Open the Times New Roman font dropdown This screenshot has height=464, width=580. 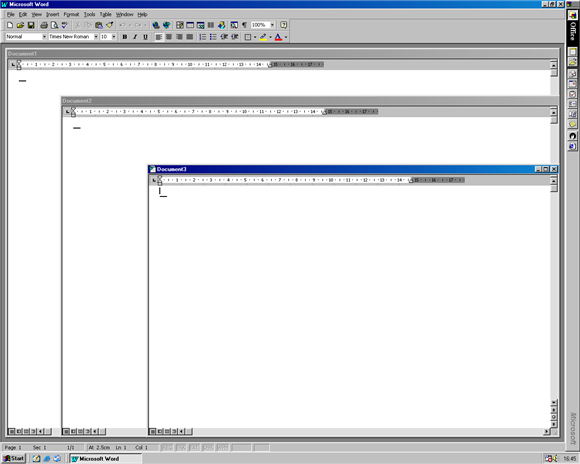(96, 37)
